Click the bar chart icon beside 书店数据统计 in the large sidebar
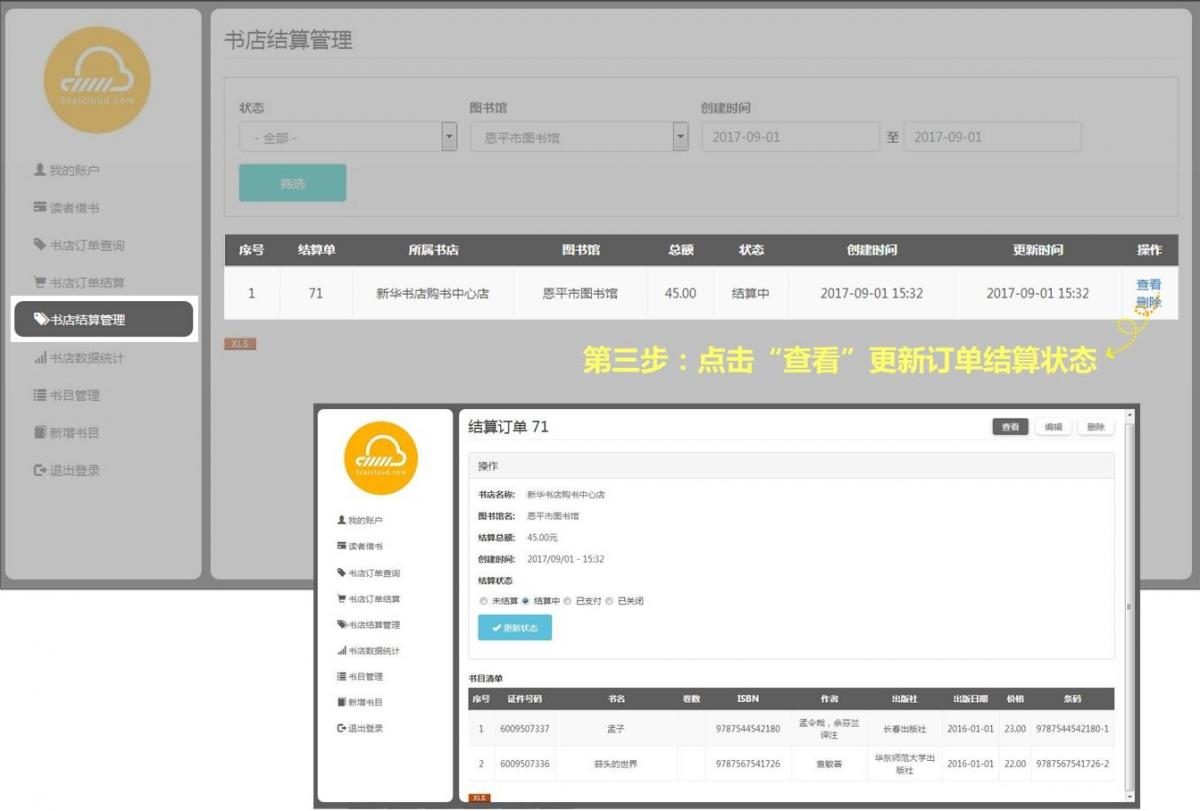This screenshot has width=1200, height=811. (40, 358)
